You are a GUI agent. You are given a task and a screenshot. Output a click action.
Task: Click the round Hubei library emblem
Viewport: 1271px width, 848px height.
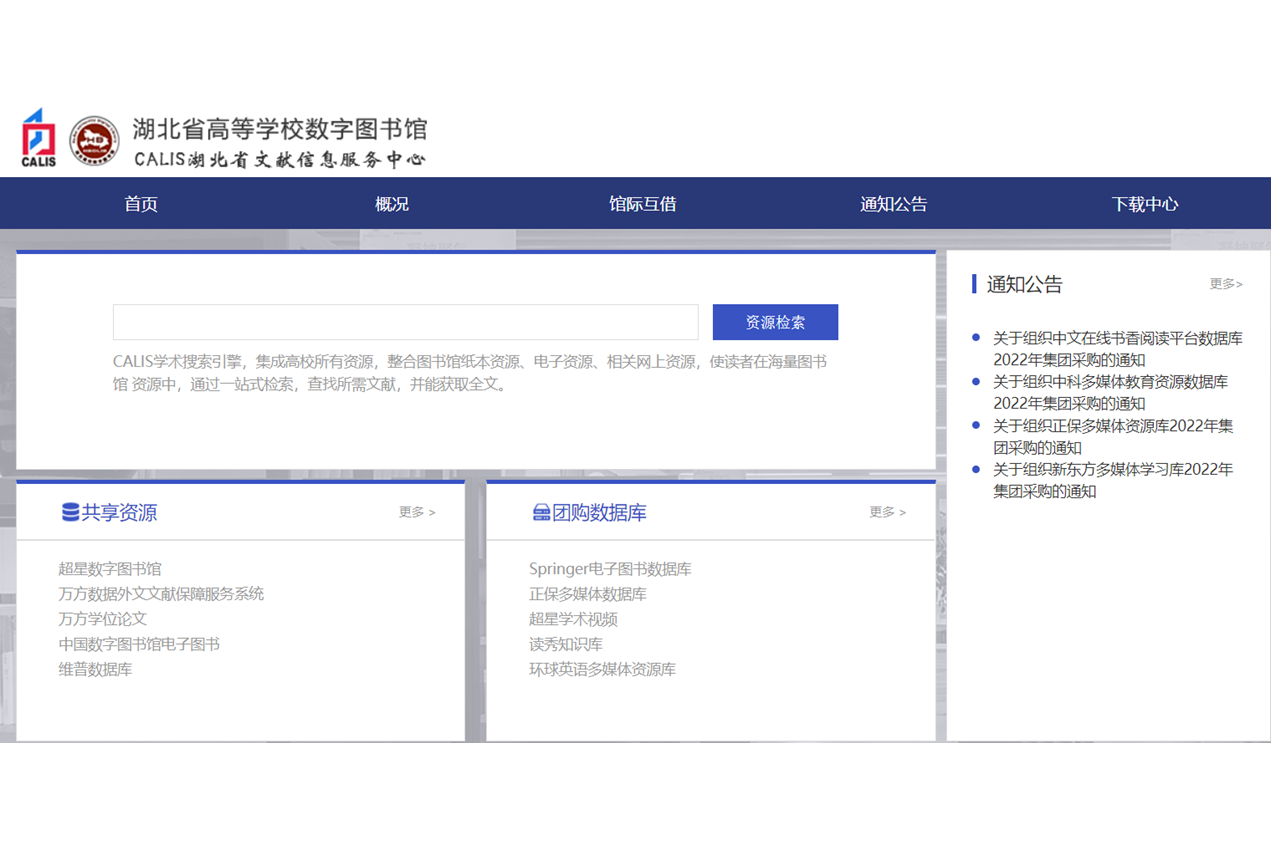(94, 140)
